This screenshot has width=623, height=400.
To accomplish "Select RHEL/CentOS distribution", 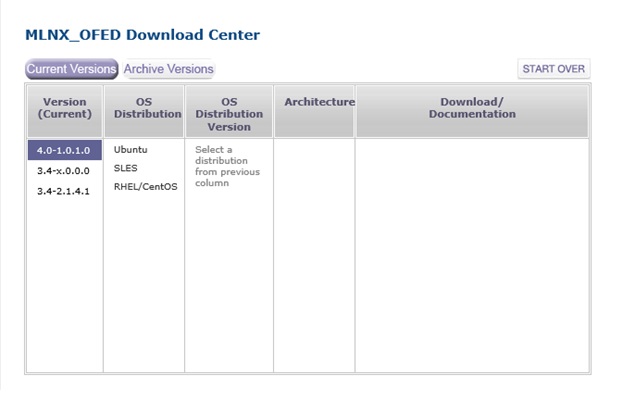I will [146, 187].
